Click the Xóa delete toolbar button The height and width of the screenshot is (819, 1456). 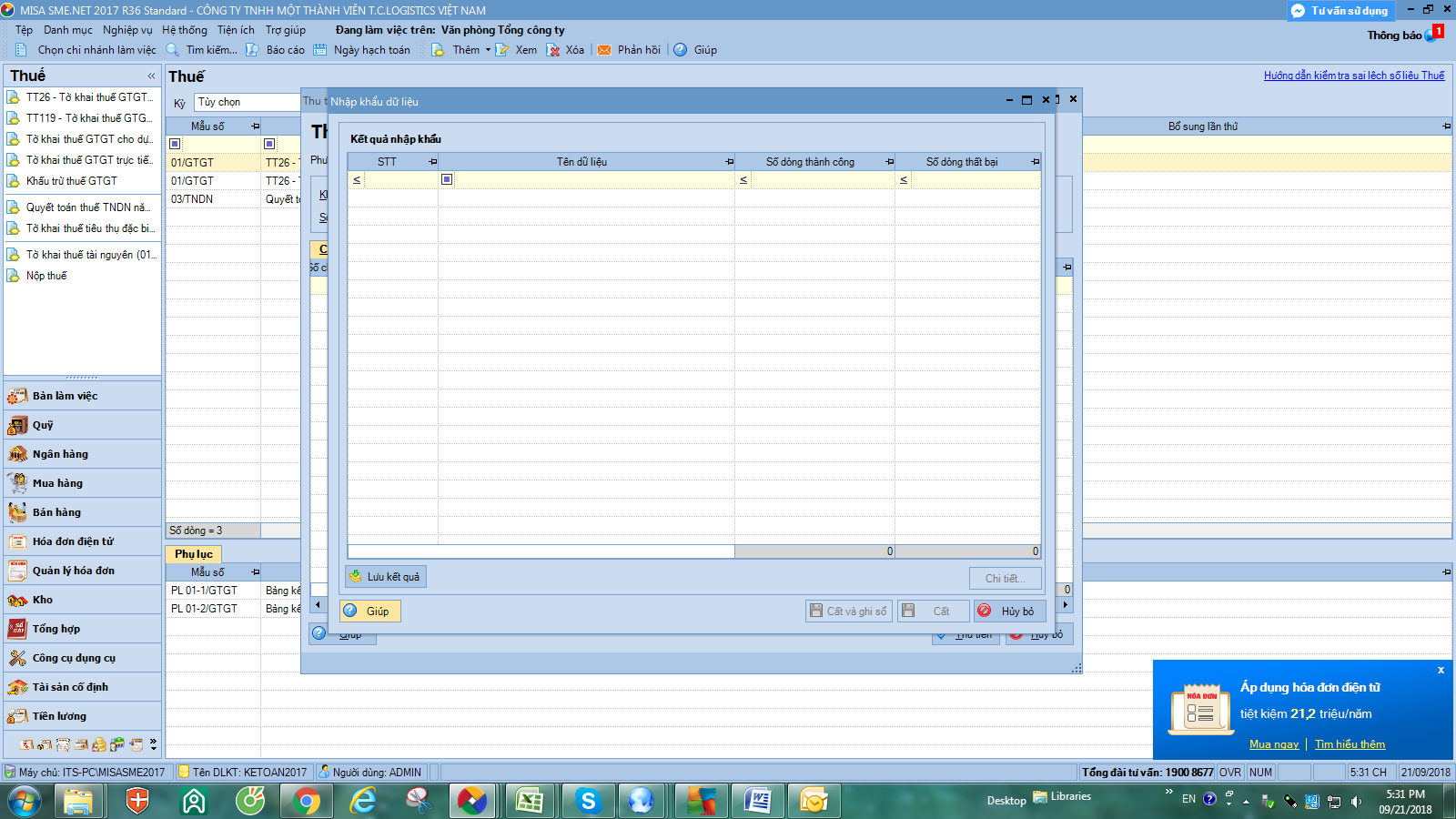click(565, 50)
